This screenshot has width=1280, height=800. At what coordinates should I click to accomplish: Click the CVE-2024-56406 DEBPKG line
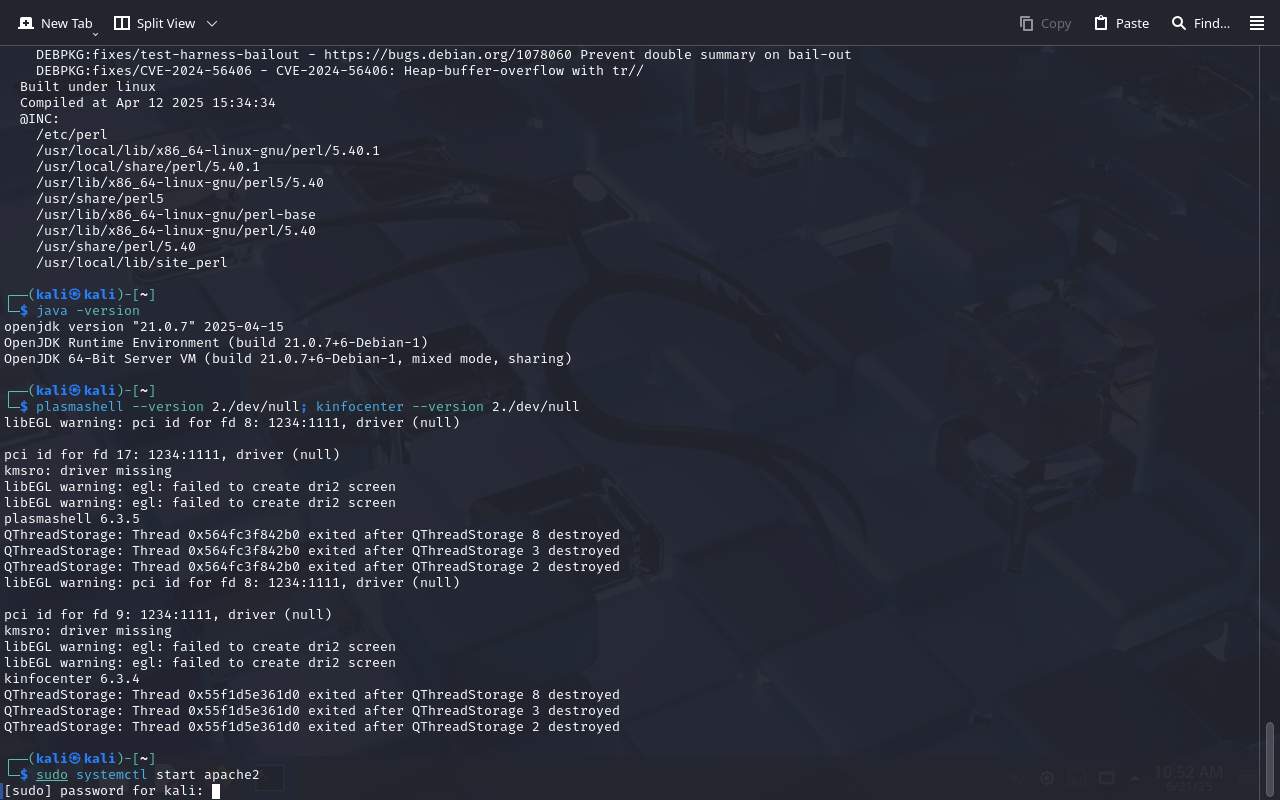pyautogui.click(x=340, y=71)
